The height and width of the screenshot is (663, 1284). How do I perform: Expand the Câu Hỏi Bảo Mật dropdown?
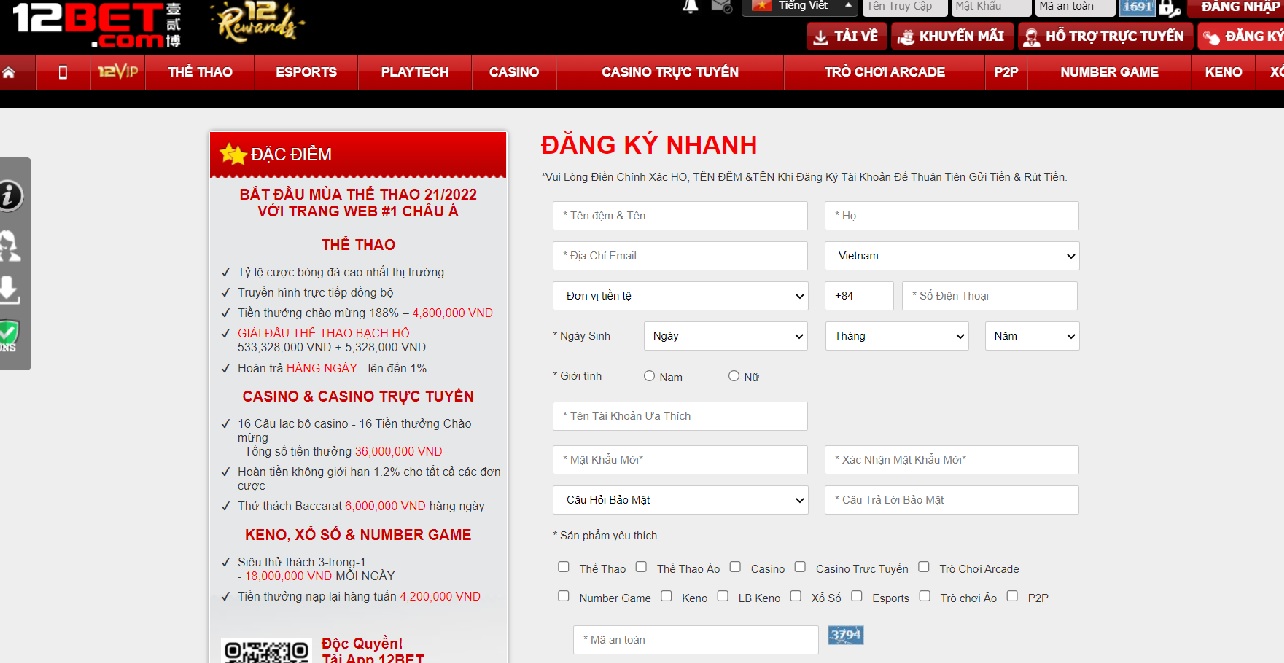pyautogui.click(x=680, y=500)
